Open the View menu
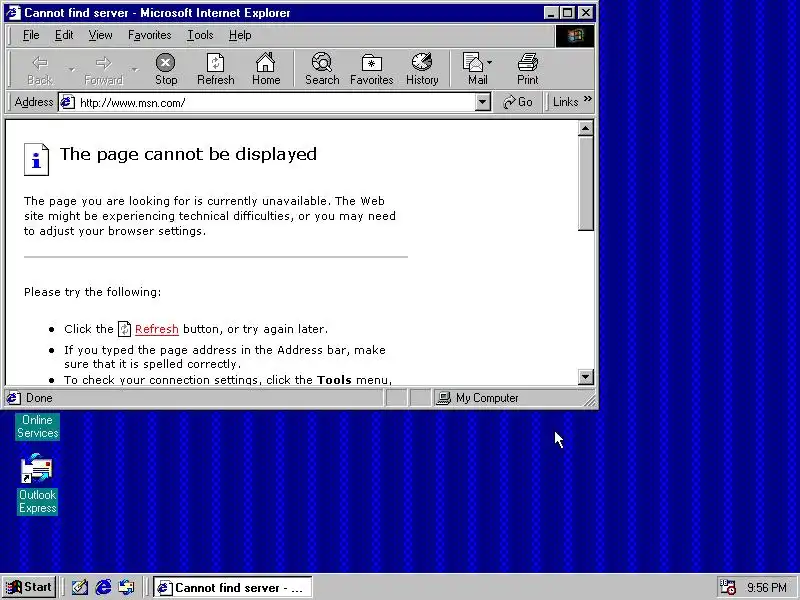 pyautogui.click(x=100, y=35)
